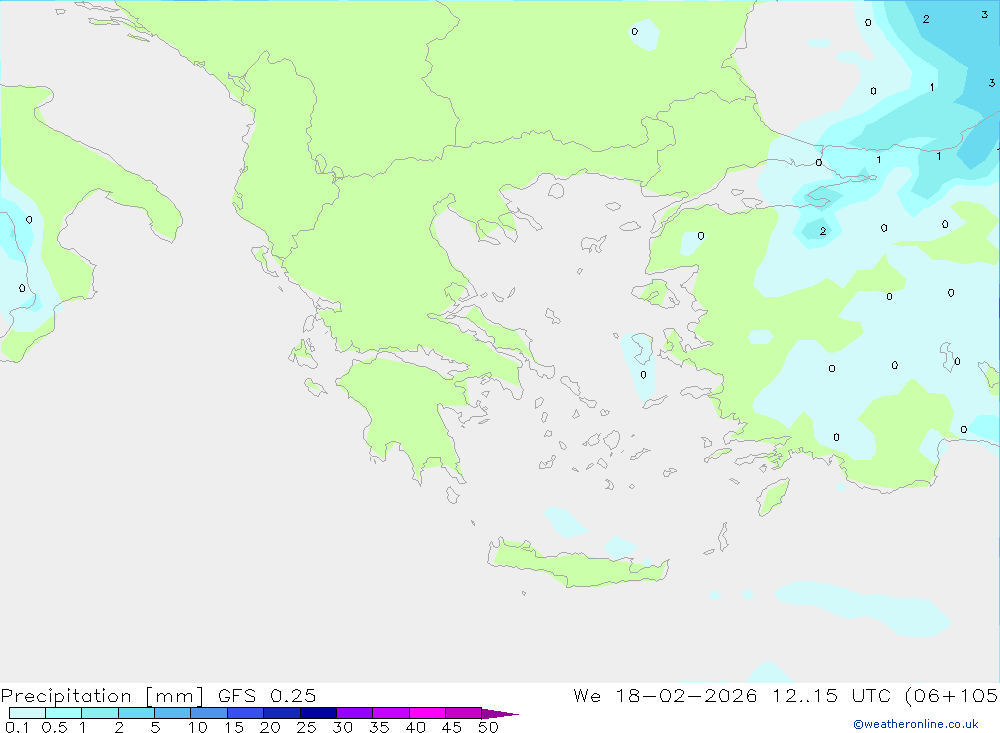Click the 'We 18-02-2026' date text
Screen dimensions: 1000x733
point(665,695)
